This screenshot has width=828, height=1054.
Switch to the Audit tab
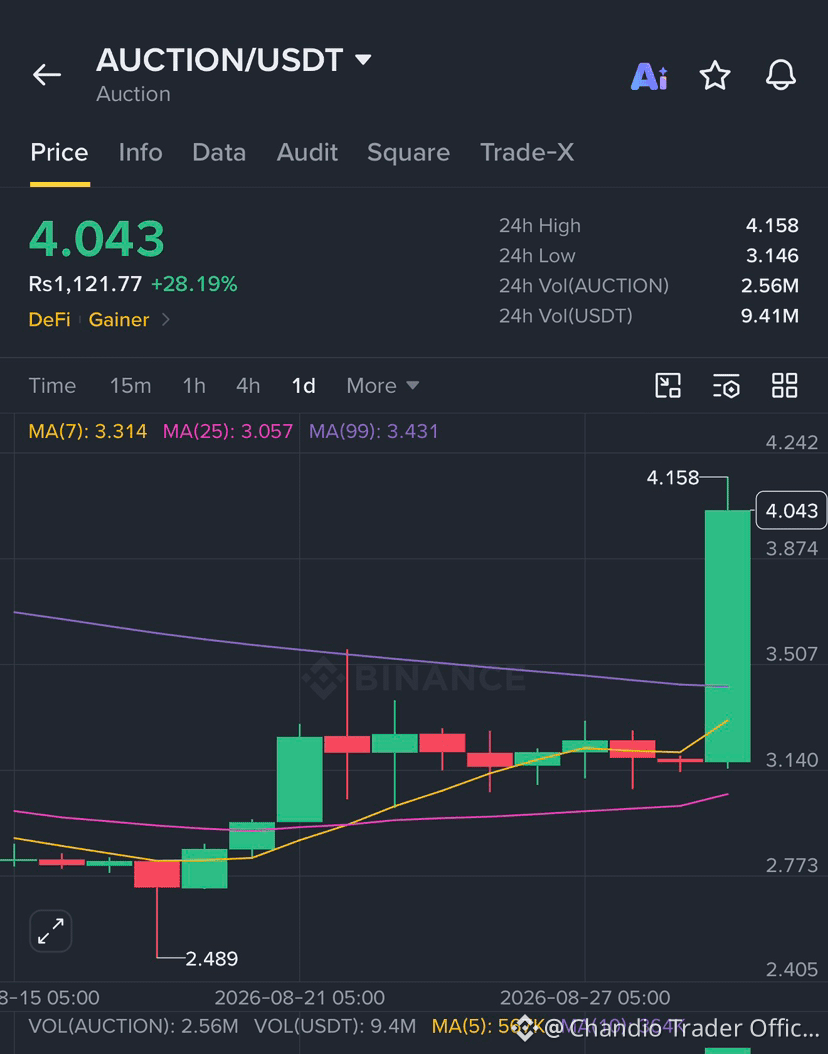[307, 153]
